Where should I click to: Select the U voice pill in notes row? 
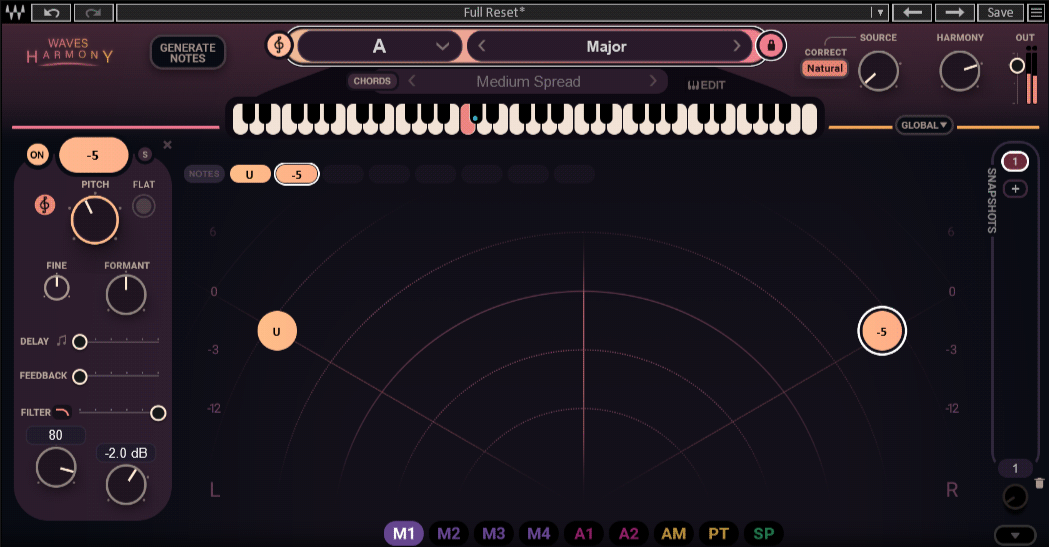click(250, 175)
